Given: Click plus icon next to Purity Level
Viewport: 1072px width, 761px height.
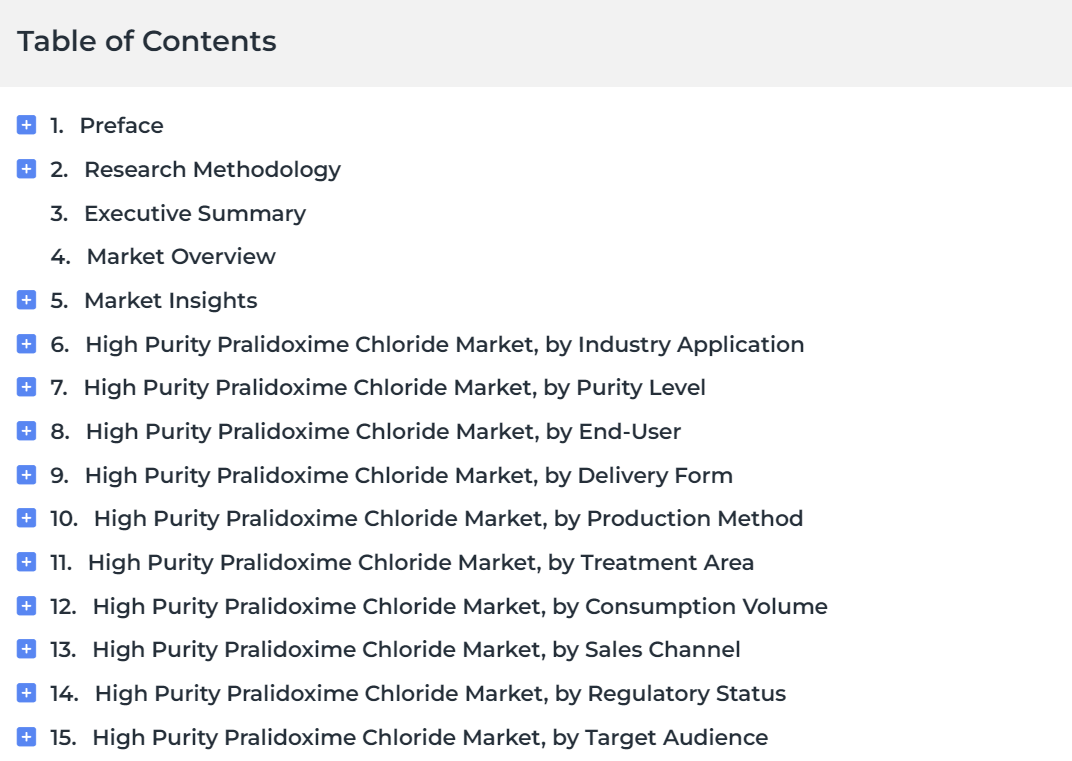Looking at the screenshot, I should [x=26, y=387].
